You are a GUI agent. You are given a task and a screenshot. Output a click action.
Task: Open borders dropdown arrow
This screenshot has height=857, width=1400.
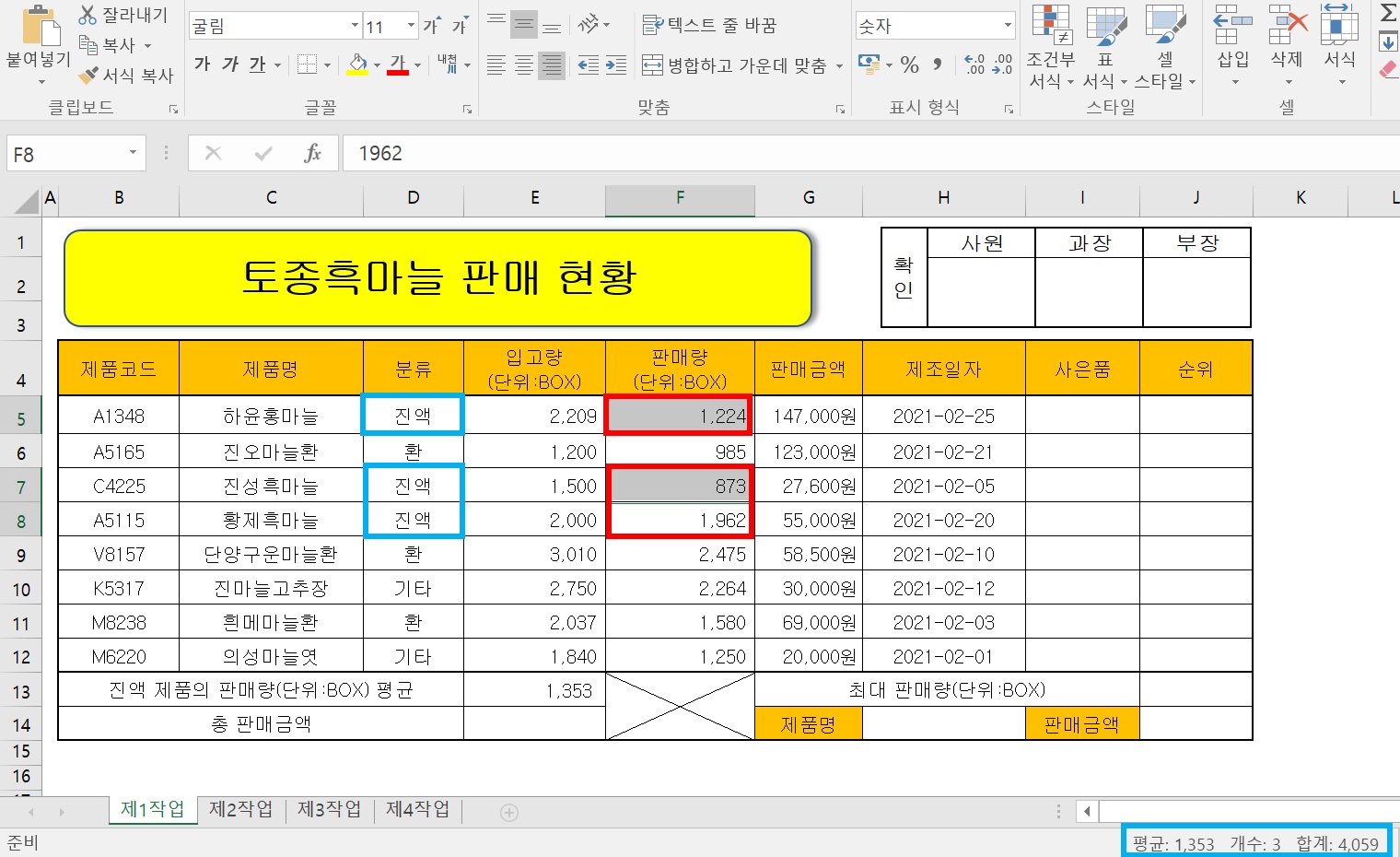click(327, 65)
